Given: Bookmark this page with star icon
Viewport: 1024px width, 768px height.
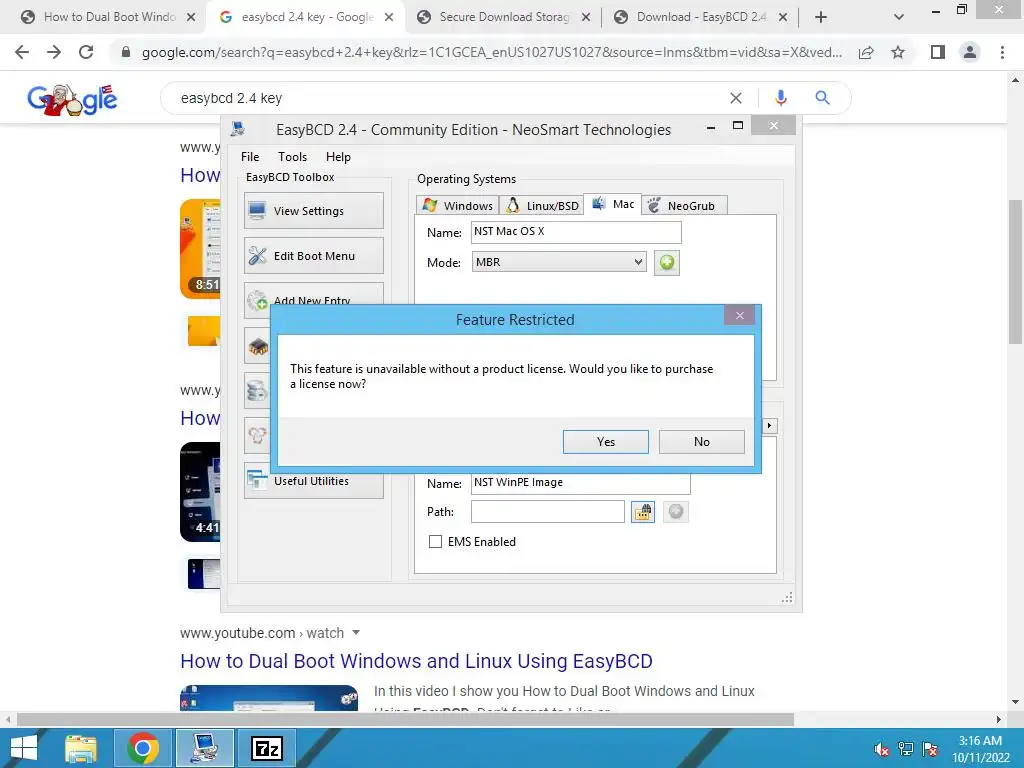Looking at the screenshot, I should [898, 52].
